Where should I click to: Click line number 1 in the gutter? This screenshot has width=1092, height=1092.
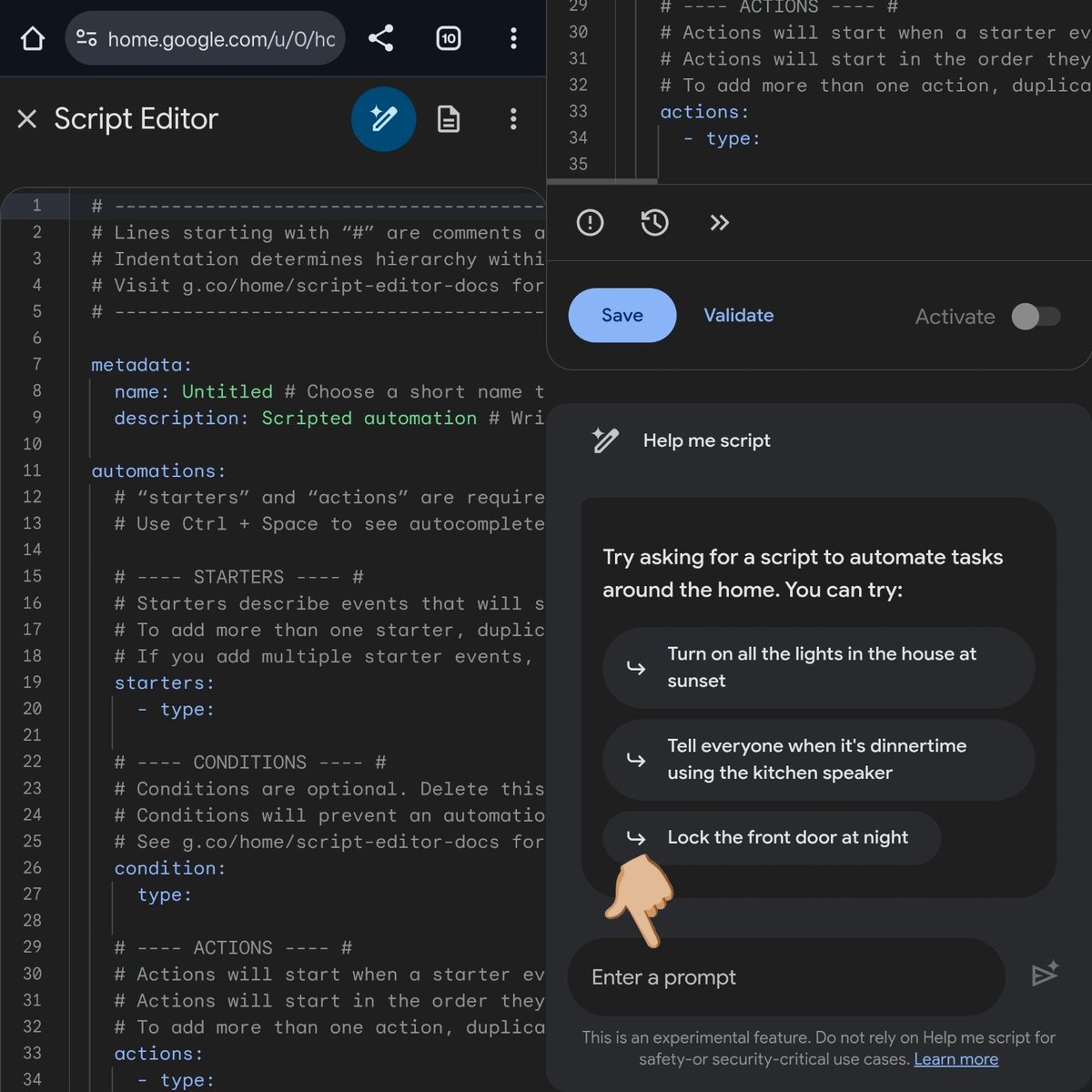pos(36,206)
